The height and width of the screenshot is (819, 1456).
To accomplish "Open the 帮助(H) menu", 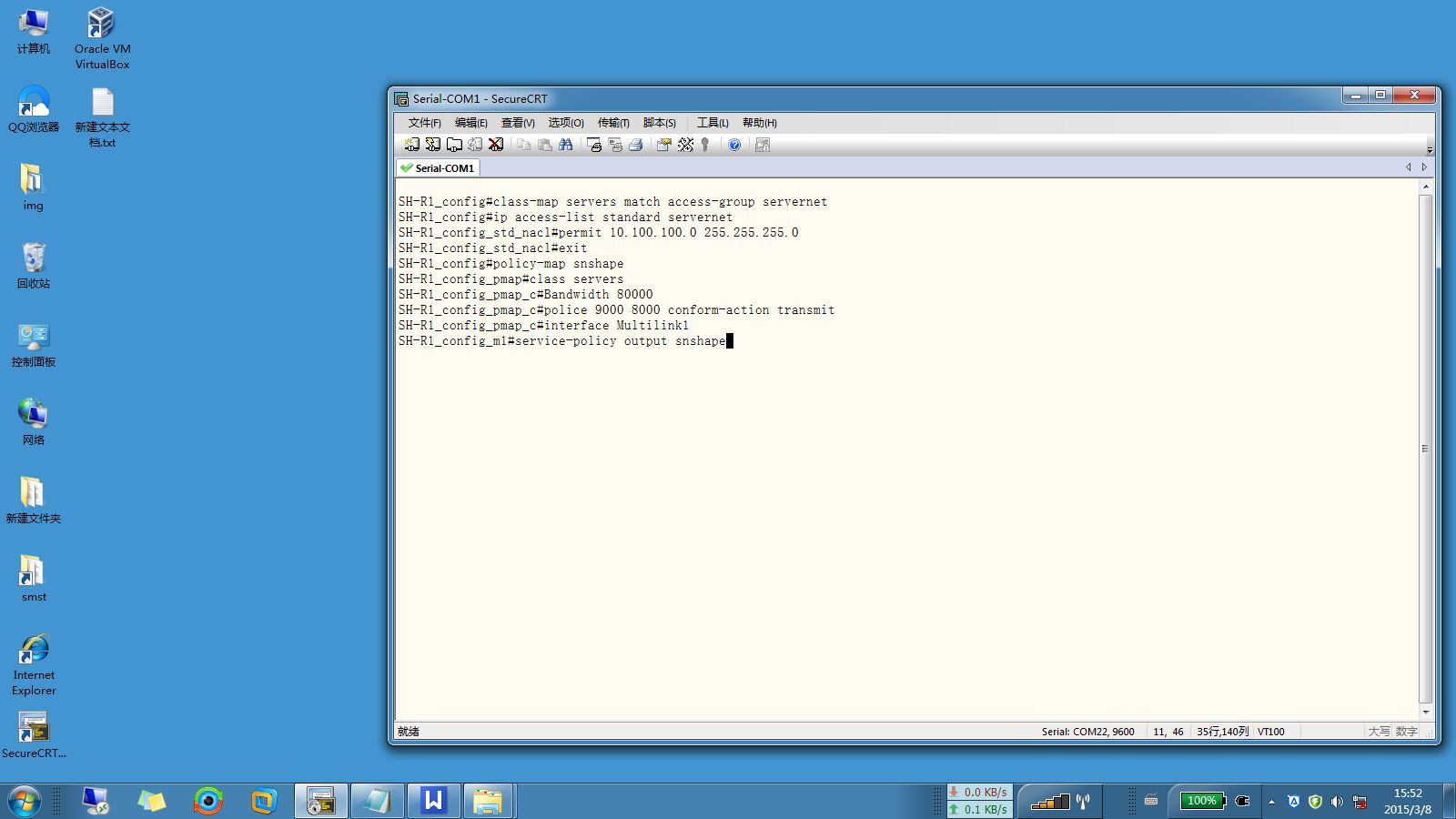I will point(759,123).
